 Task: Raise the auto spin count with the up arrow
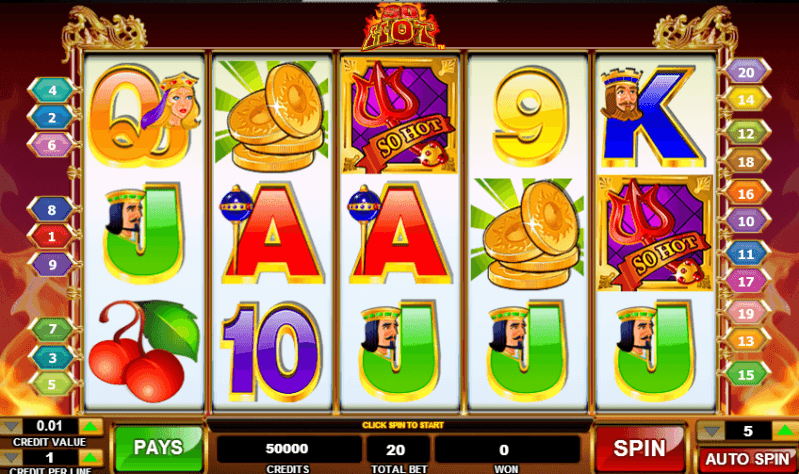785,432
